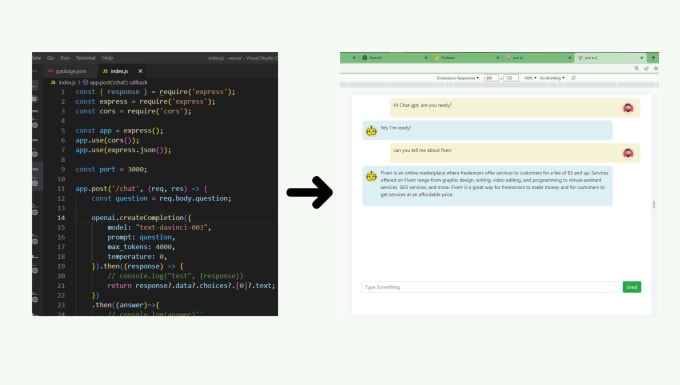Open the Run menu in VS Code
Image resolution: width=680 pixels, height=385 pixels.
tap(65, 58)
